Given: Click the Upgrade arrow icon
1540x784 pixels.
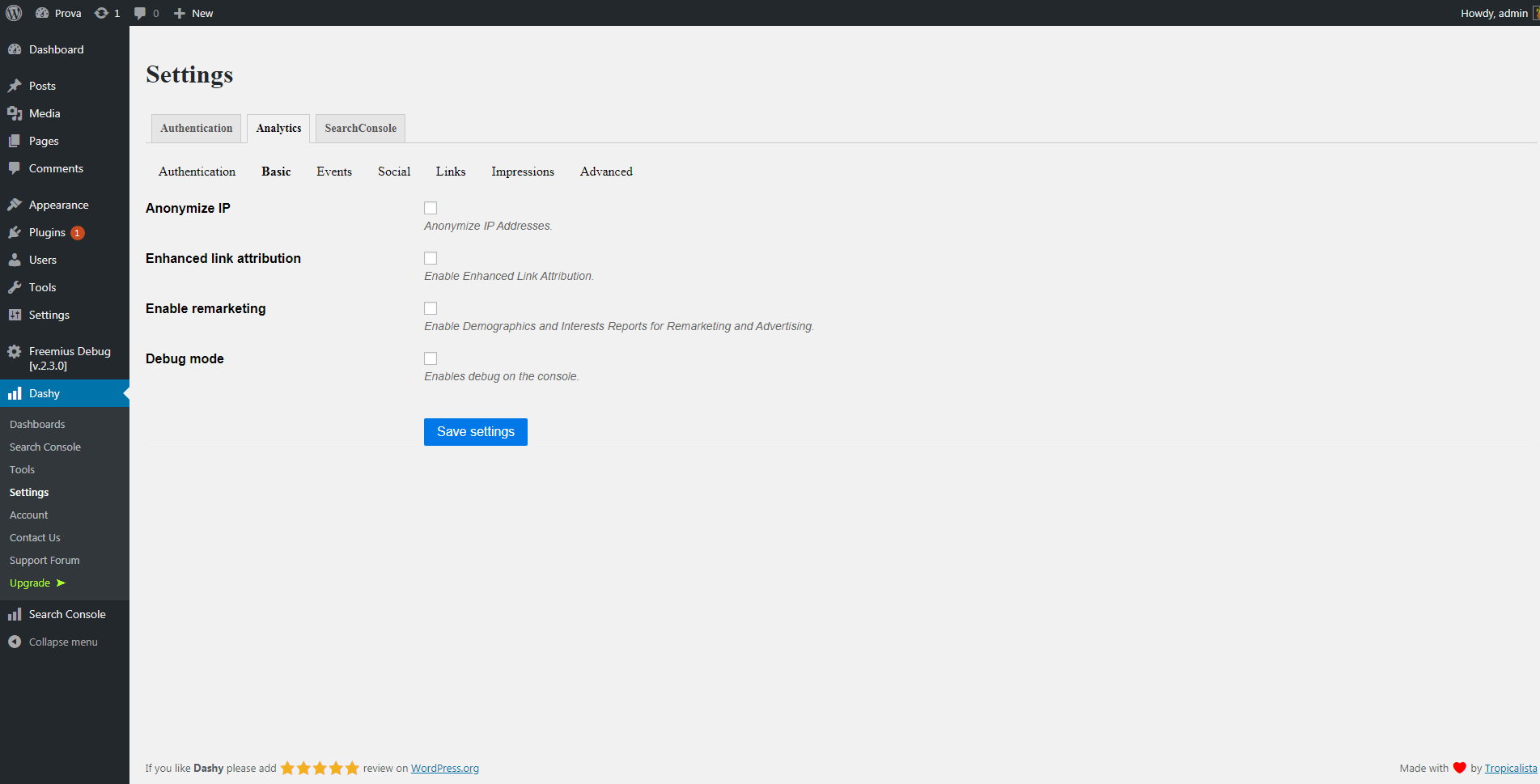Looking at the screenshot, I should 61,583.
